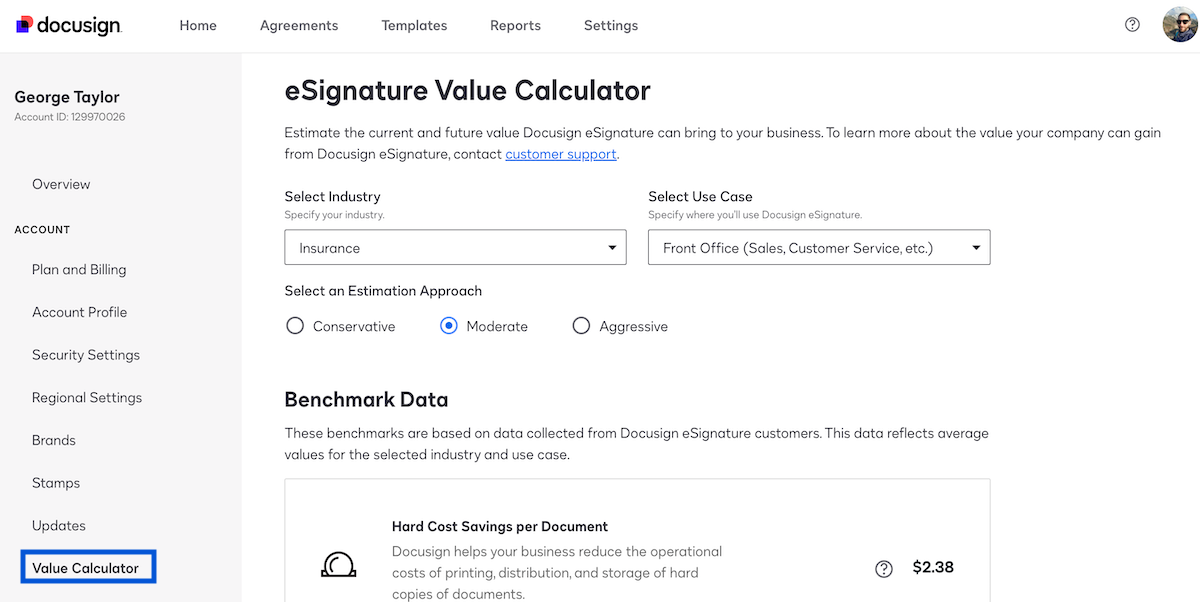This screenshot has width=1200, height=602.
Task: Select Value Calculator in the sidebar
Action: pyautogui.click(x=87, y=566)
